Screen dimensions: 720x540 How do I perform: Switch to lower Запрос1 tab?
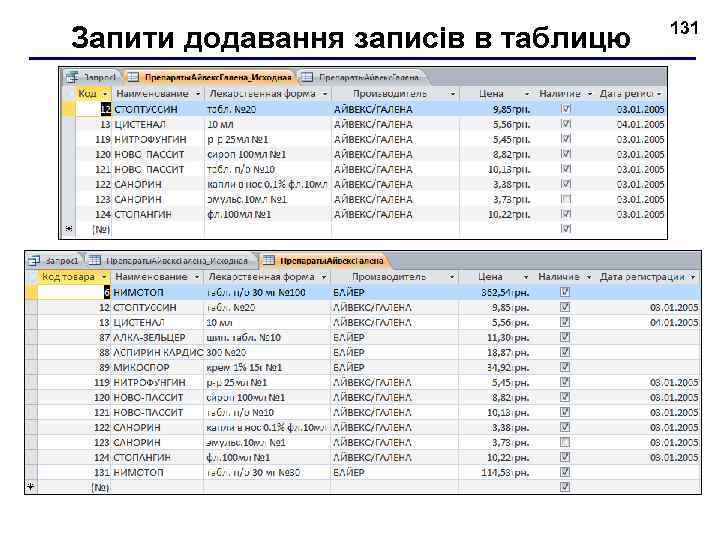point(54,261)
